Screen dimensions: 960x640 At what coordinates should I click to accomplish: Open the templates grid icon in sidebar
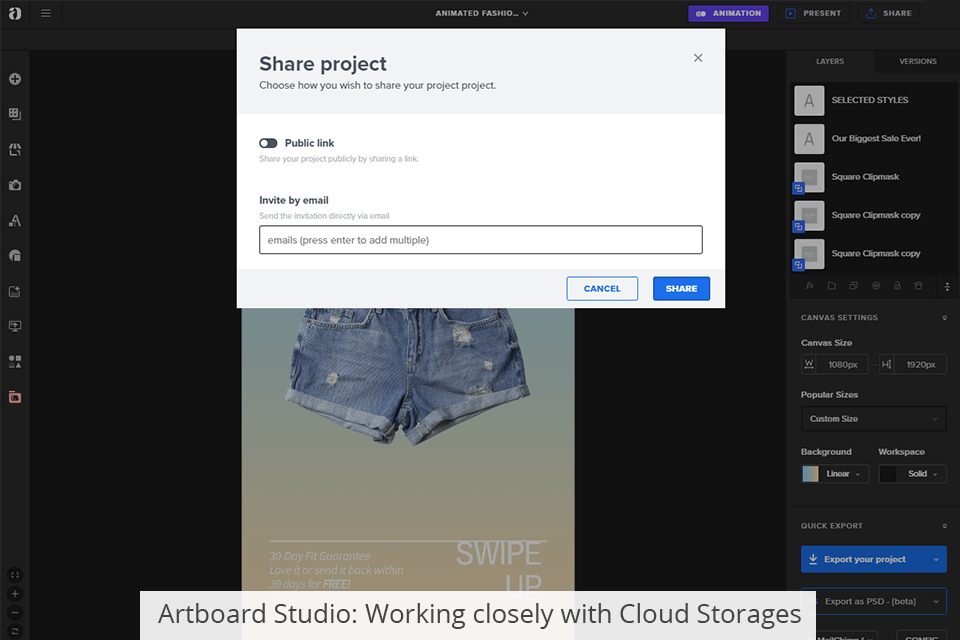click(x=15, y=114)
